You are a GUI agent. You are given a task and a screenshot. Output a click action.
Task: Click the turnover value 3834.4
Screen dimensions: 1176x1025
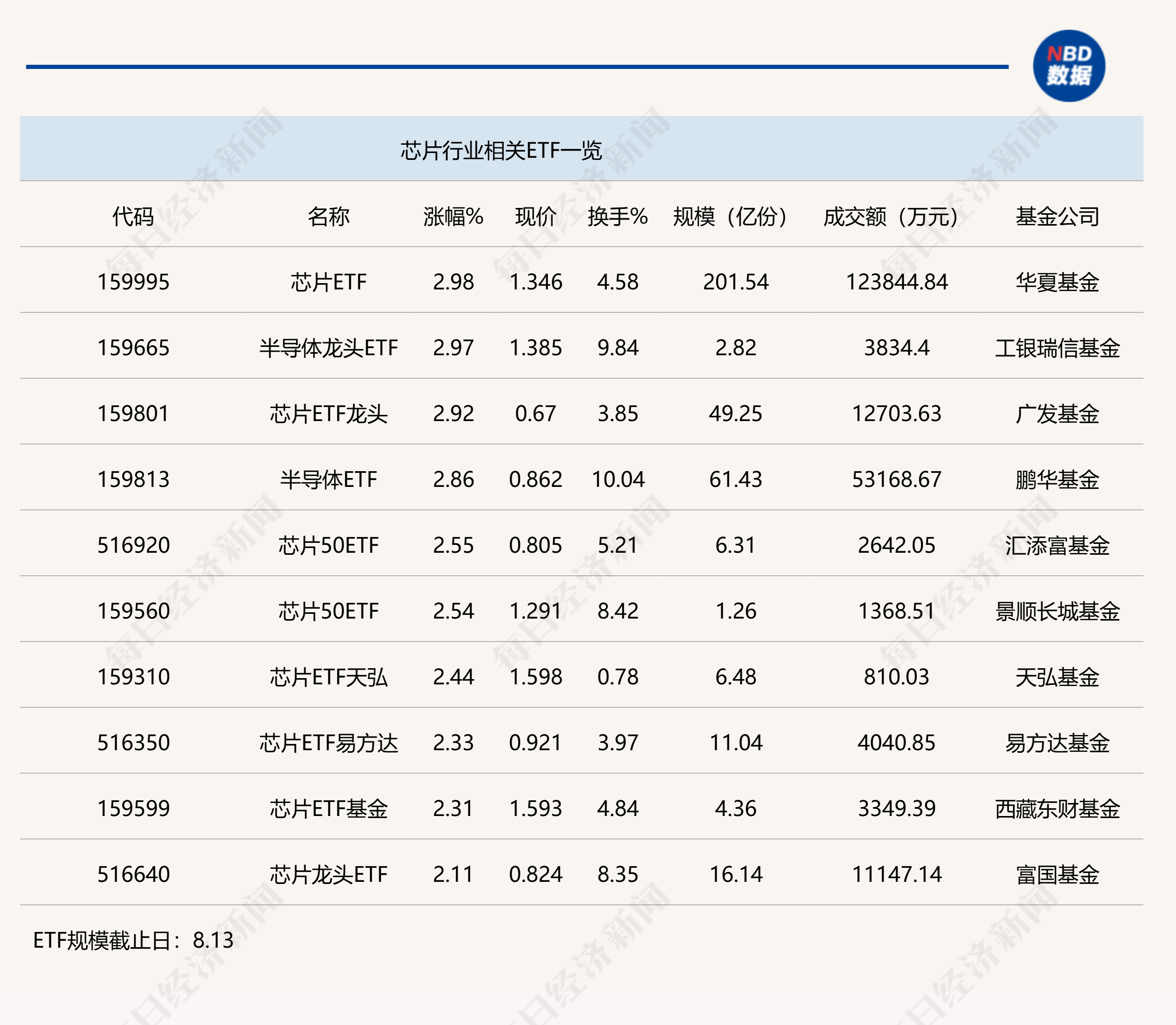[896, 348]
